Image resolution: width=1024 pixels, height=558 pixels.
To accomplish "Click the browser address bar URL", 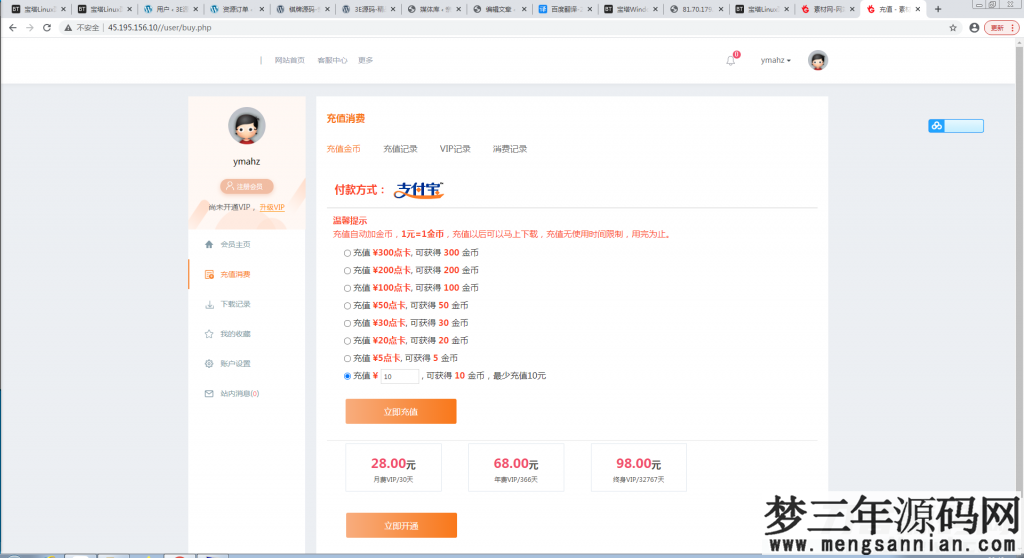I will (159, 27).
